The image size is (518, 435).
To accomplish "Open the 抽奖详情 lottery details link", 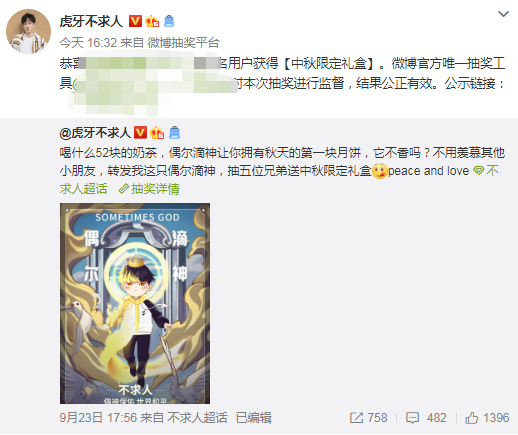I will tap(149, 189).
